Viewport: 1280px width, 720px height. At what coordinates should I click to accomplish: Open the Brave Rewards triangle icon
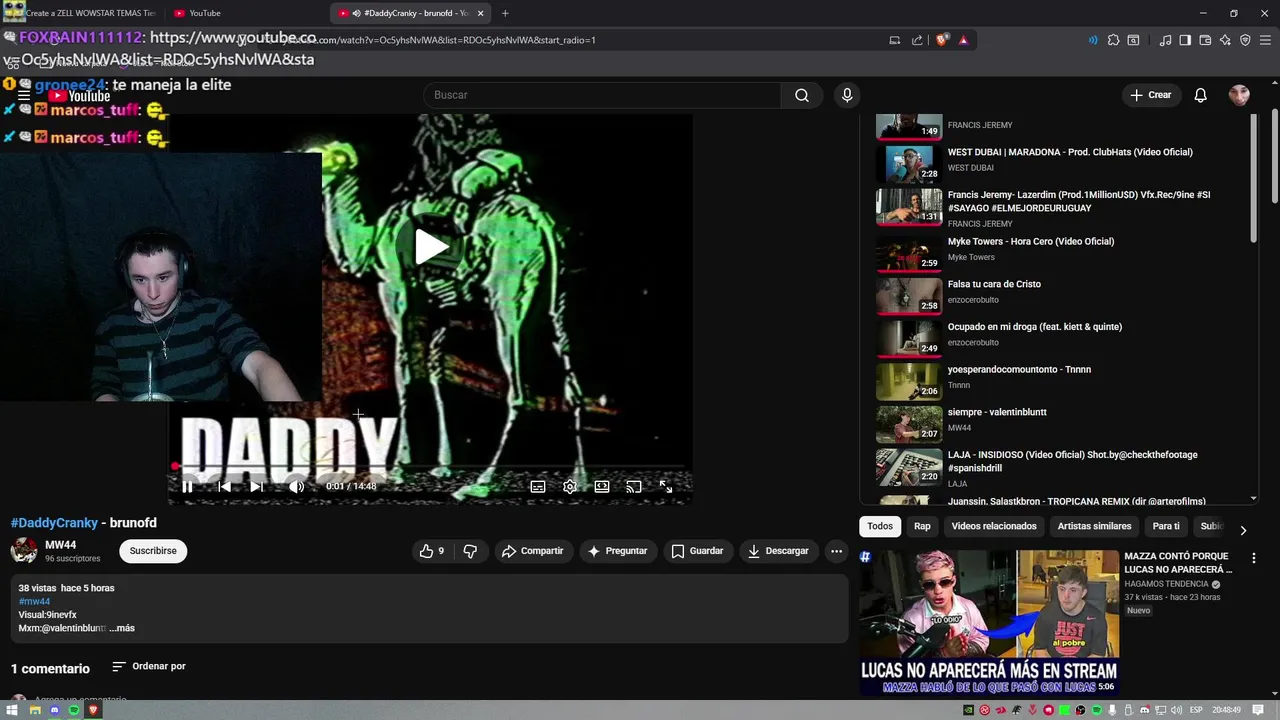click(x=964, y=40)
